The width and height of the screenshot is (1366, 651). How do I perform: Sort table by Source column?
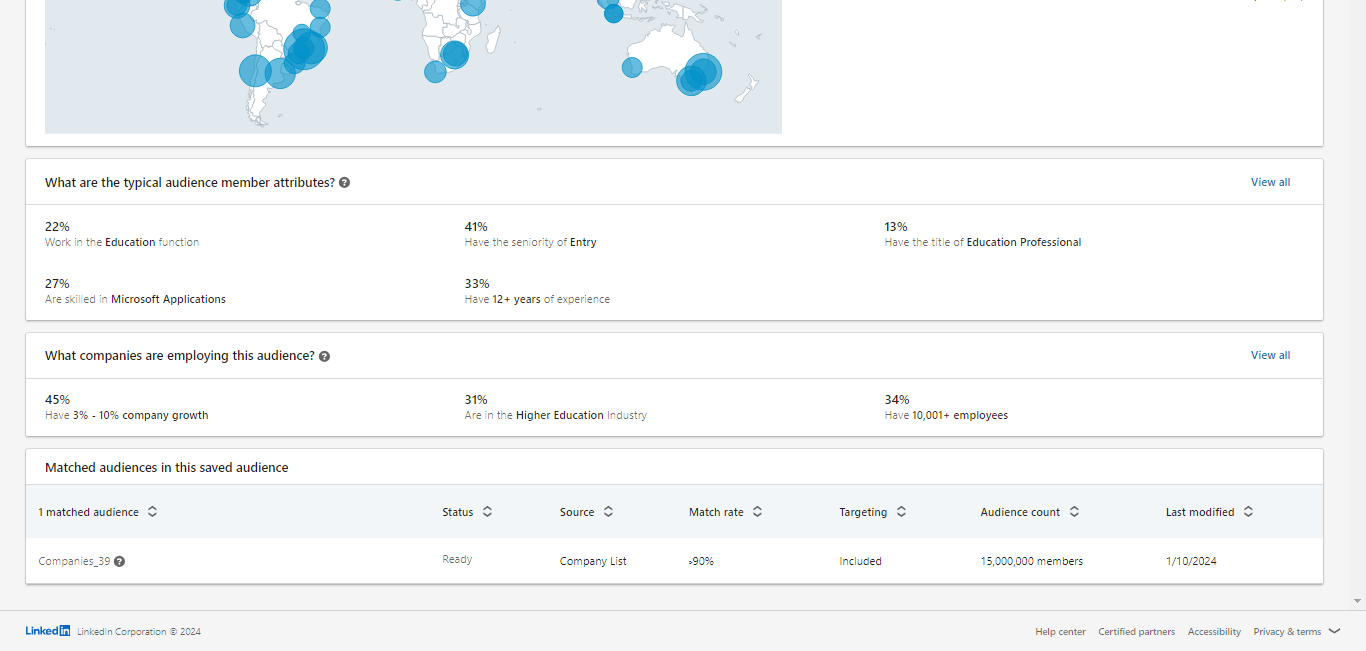click(608, 512)
